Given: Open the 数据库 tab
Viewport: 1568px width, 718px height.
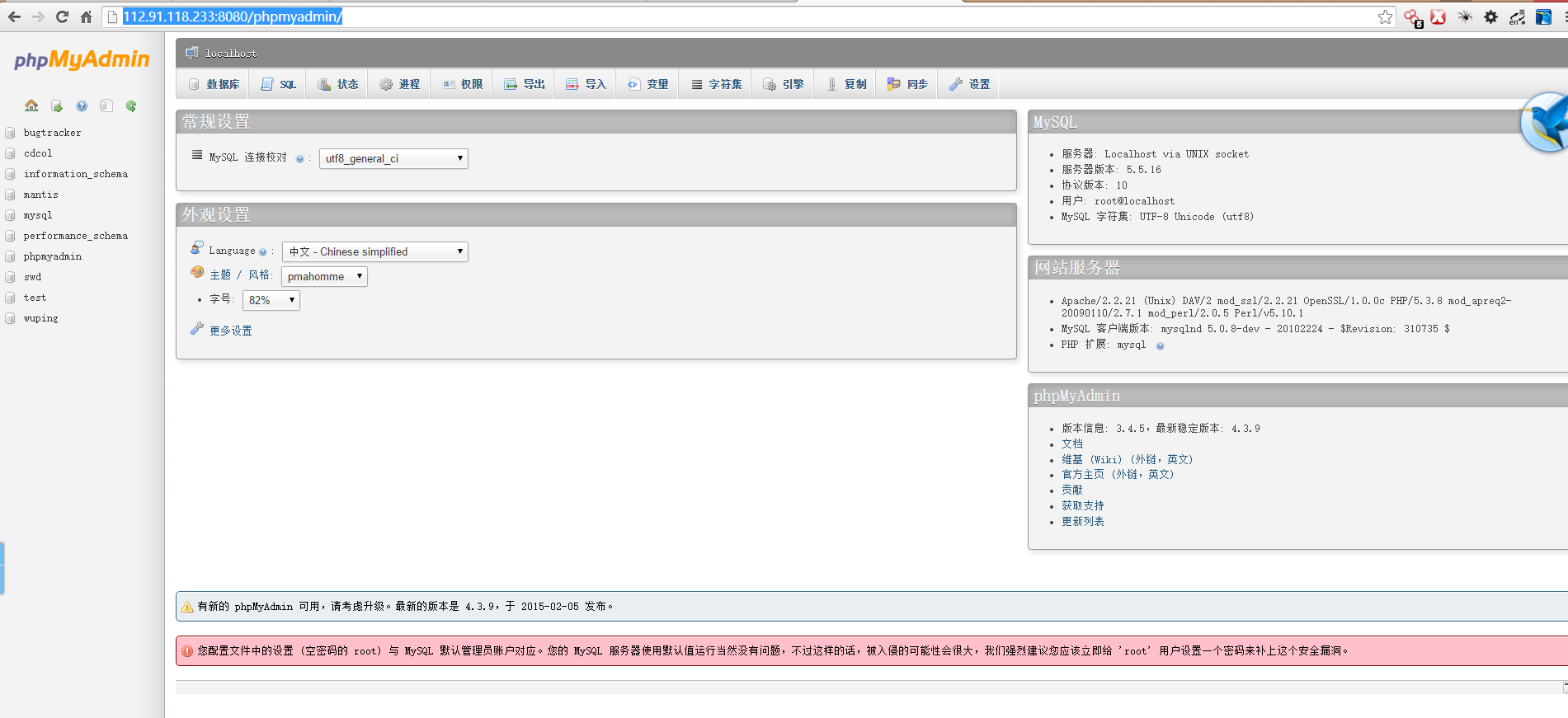Looking at the screenshot, I should [x=214, y=84].
